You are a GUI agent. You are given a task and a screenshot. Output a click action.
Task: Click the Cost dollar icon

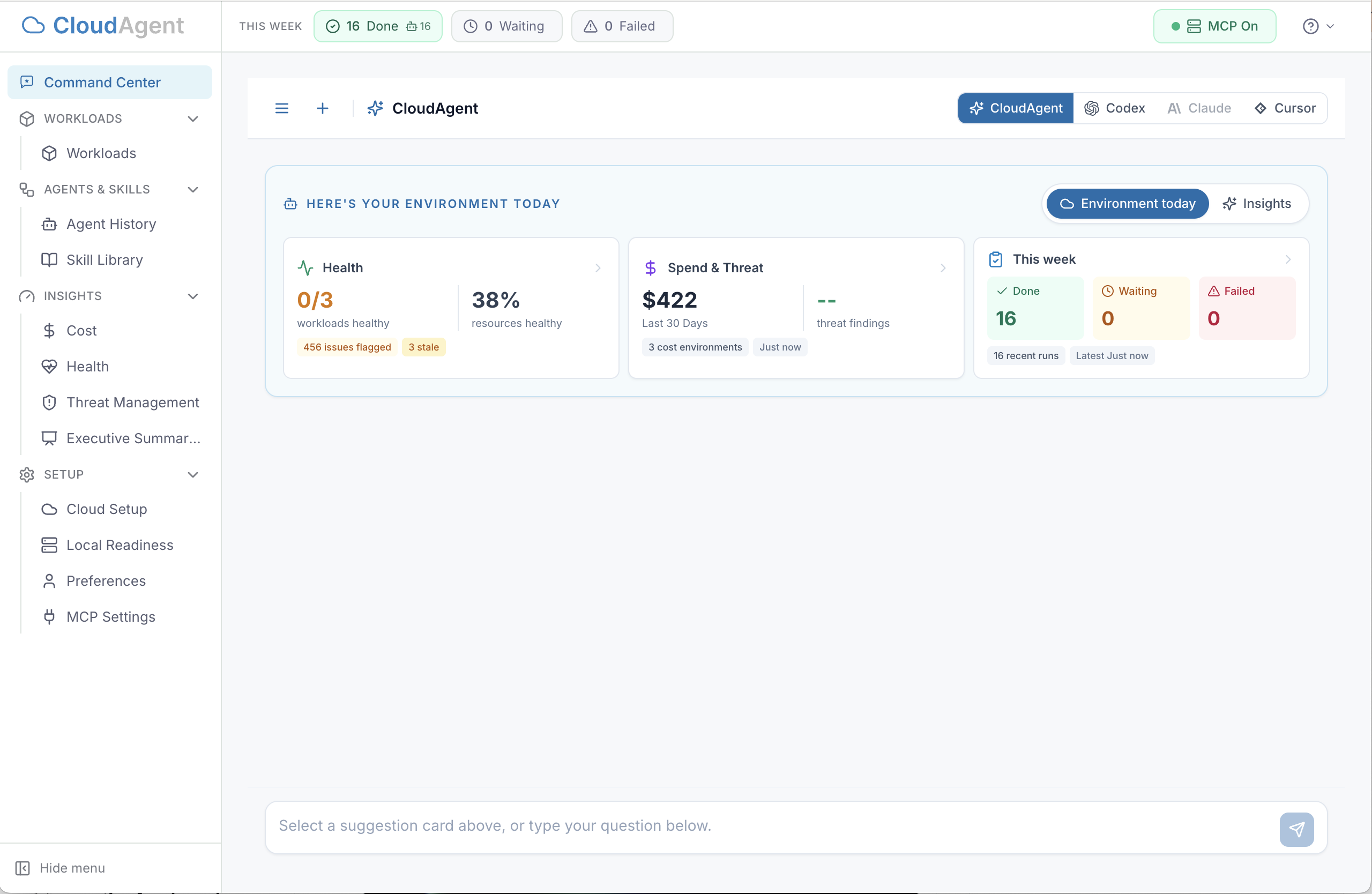click(49, 331)
